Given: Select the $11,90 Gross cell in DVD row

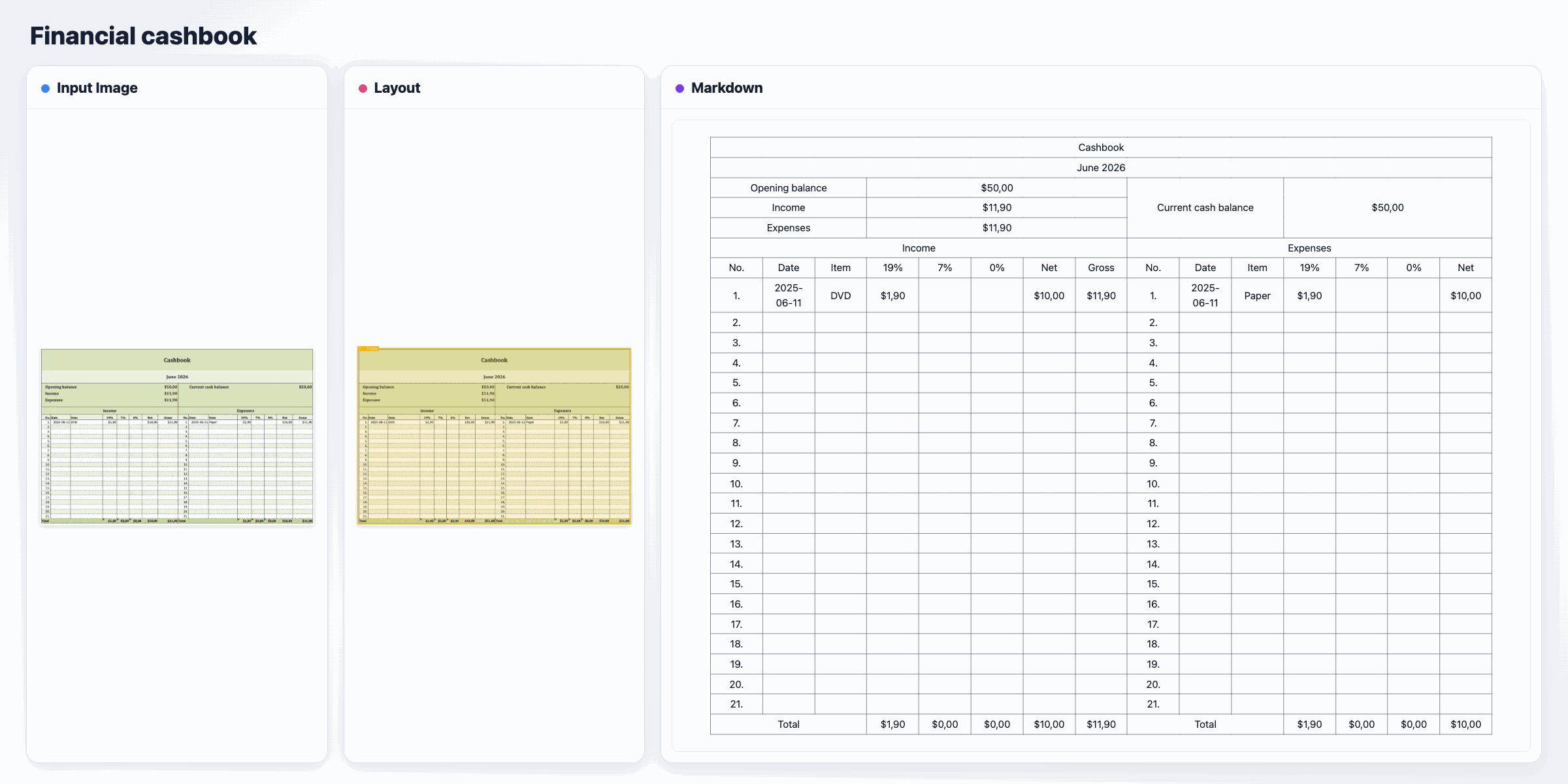Looking at the screenshot, I should [x=1101, y=296].
